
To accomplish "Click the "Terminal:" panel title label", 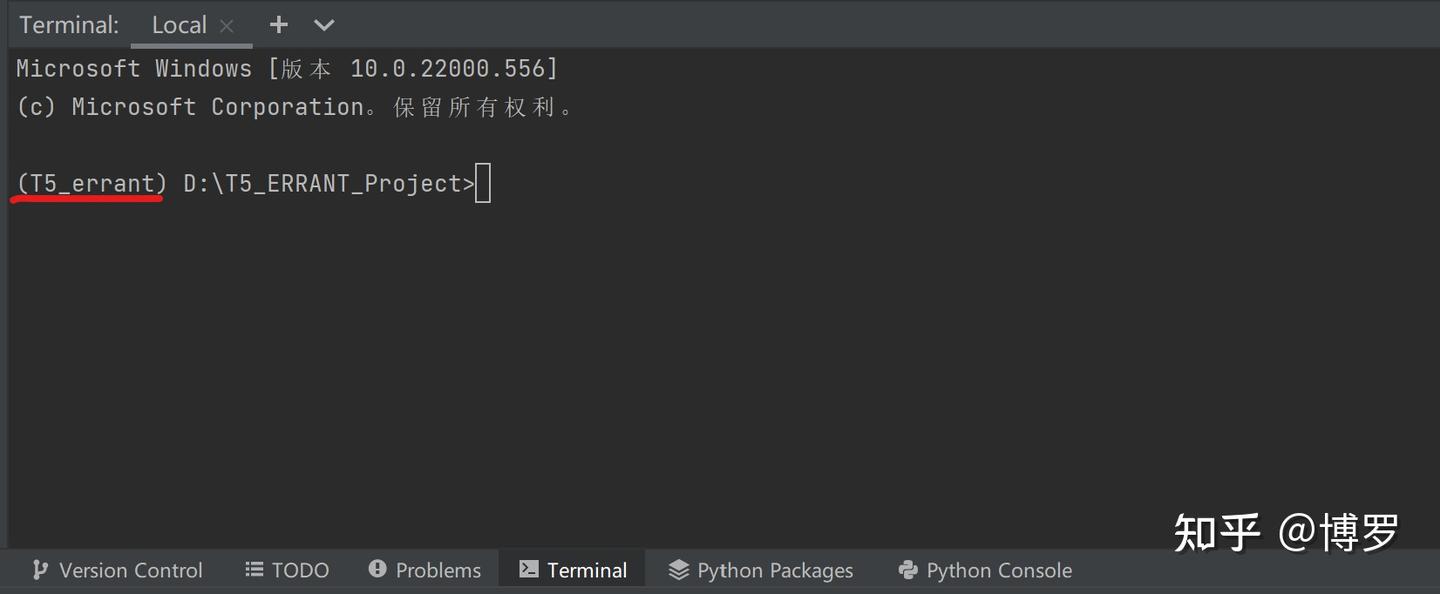I will (69, 25).
